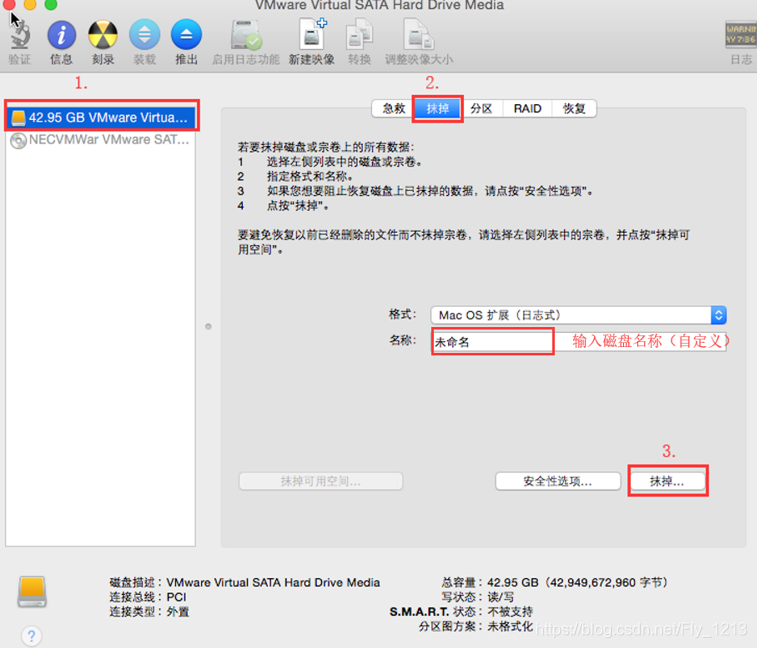Switch to the Restore (恢复) tab
The width and height of the screenshot is (757, 648).
tap(574, 109)
